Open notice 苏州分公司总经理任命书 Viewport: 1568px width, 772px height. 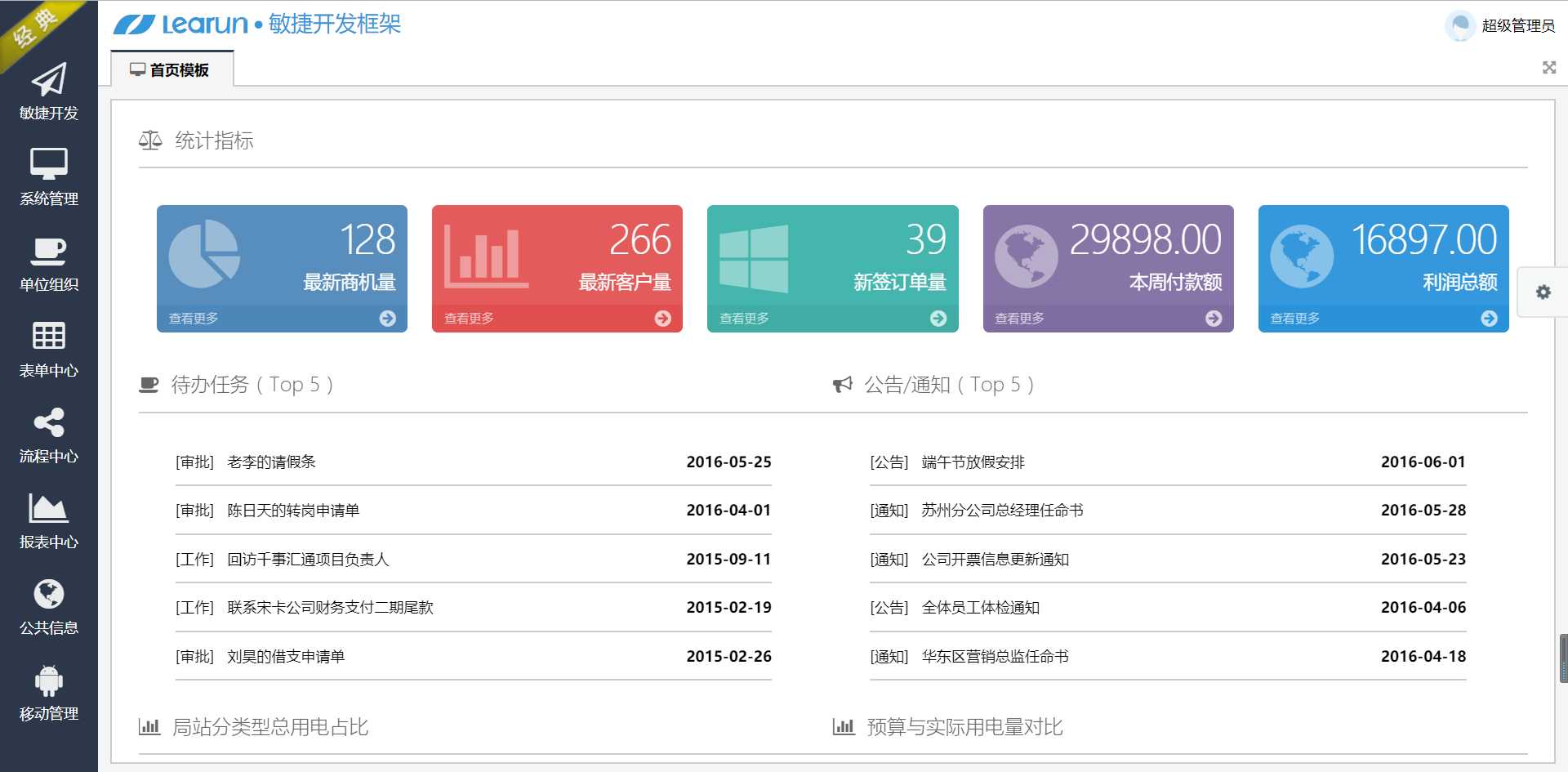tap(1002, 511)
